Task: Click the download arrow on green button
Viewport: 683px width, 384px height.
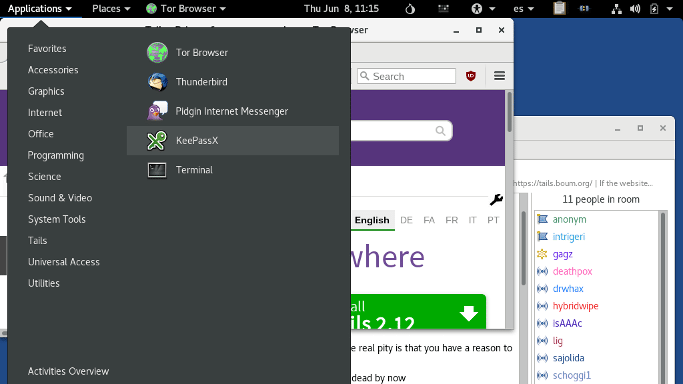Action: (x=469, y=313)
